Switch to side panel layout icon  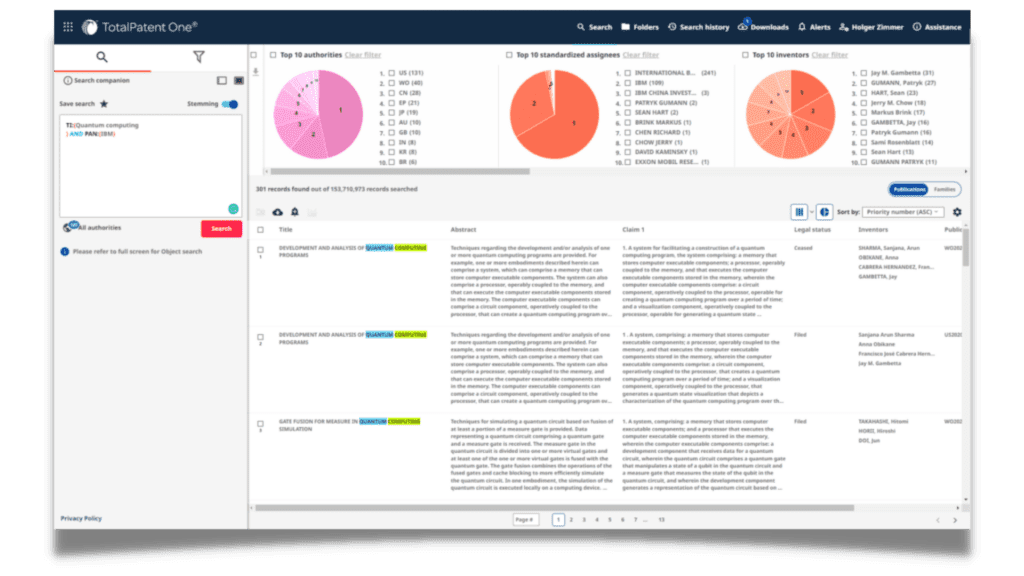point(222,80)
